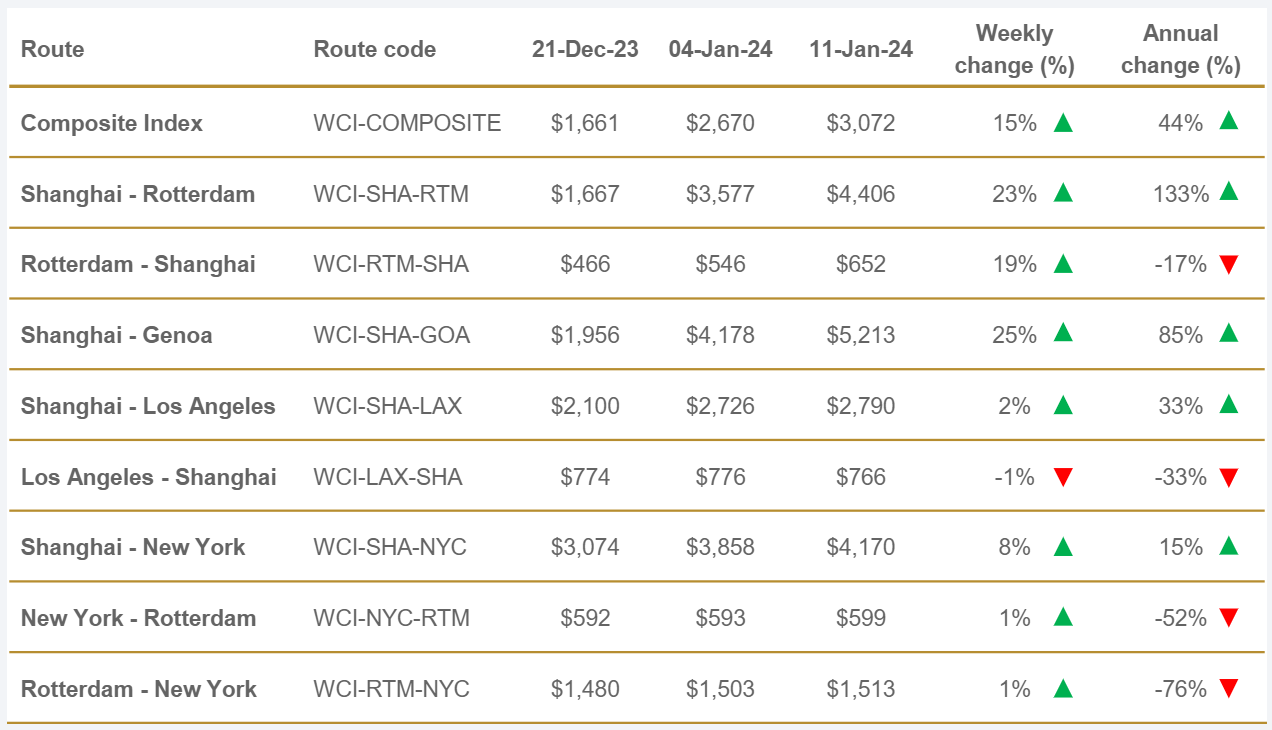Select the WCI-SHA-GOA route code
This screenshot has width=1272, height=730.
pos(391,335)
